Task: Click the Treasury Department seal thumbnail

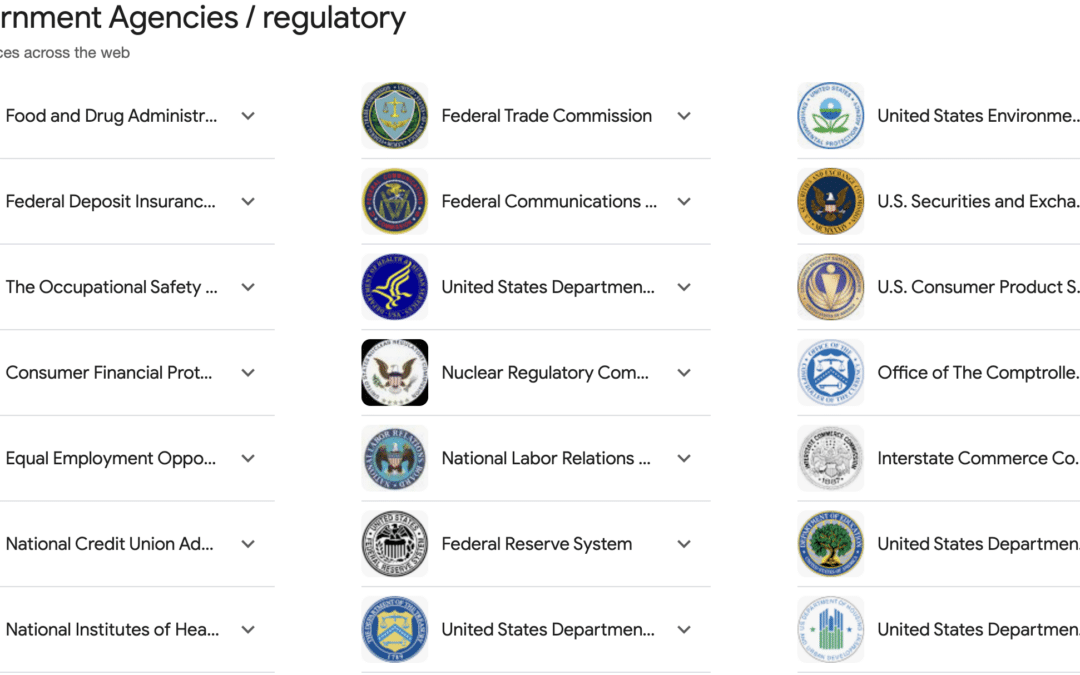Action: [394, 630]
